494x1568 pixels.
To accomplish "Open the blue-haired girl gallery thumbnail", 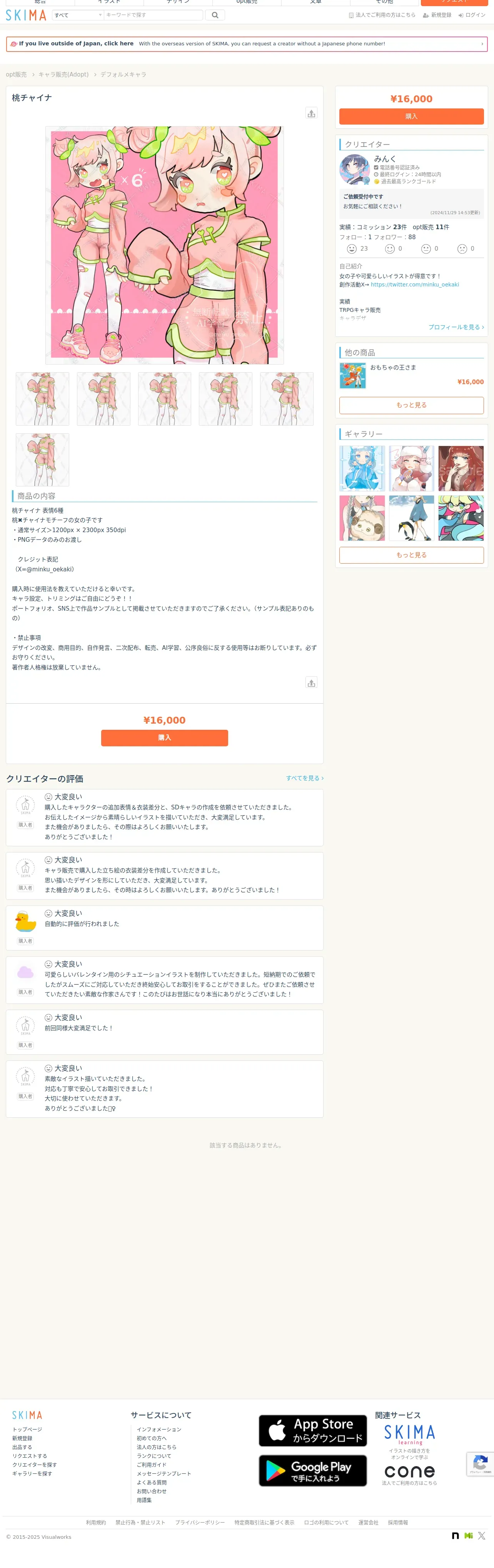I will pos(362,469).
